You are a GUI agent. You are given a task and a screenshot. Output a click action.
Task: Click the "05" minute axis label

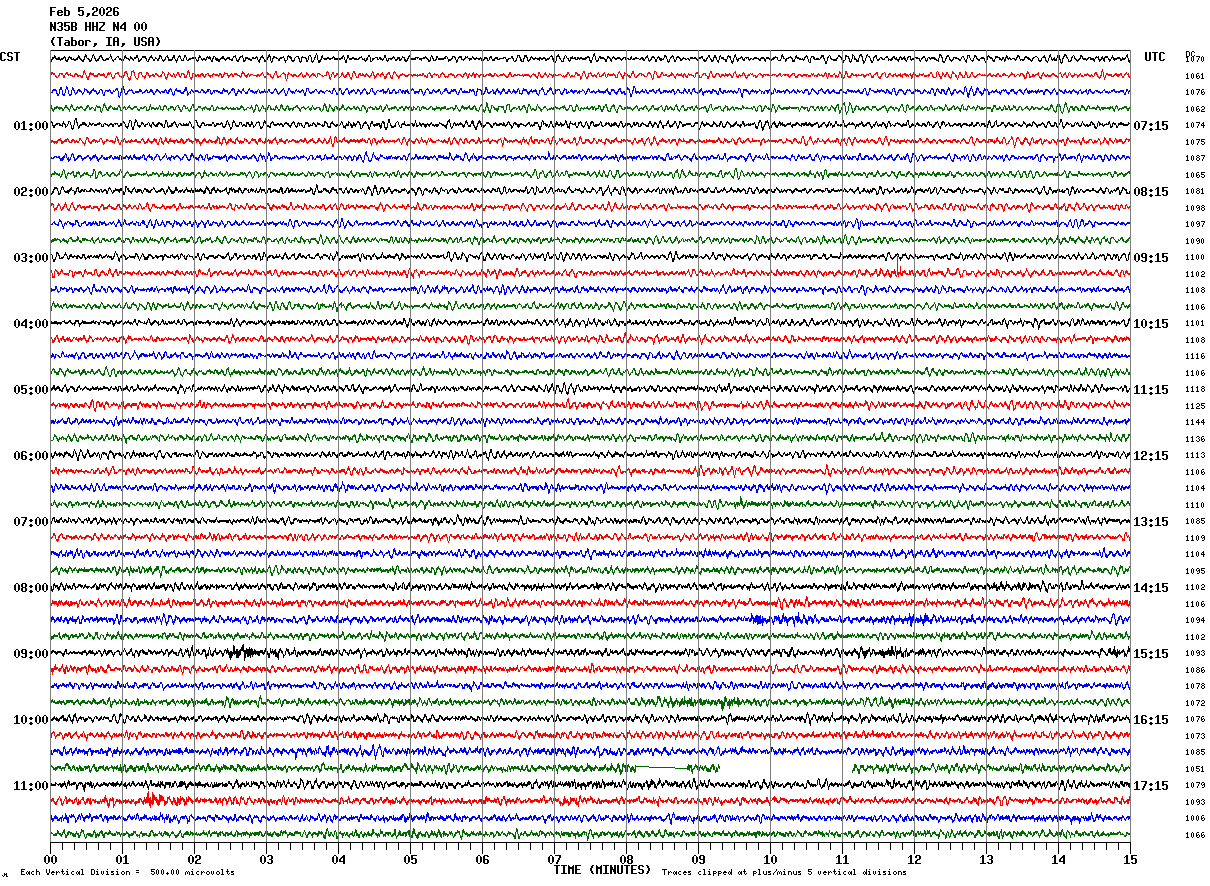point(410,859)
